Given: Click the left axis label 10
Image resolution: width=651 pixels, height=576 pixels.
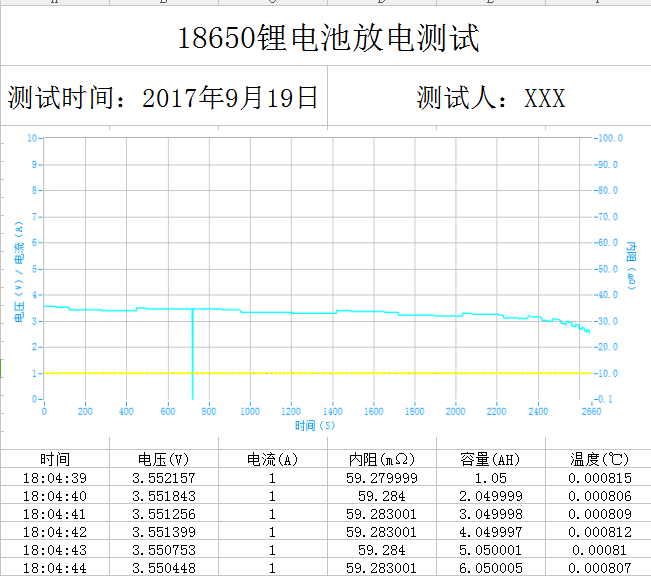Looking at the screenshot, I should coord(32,138).
